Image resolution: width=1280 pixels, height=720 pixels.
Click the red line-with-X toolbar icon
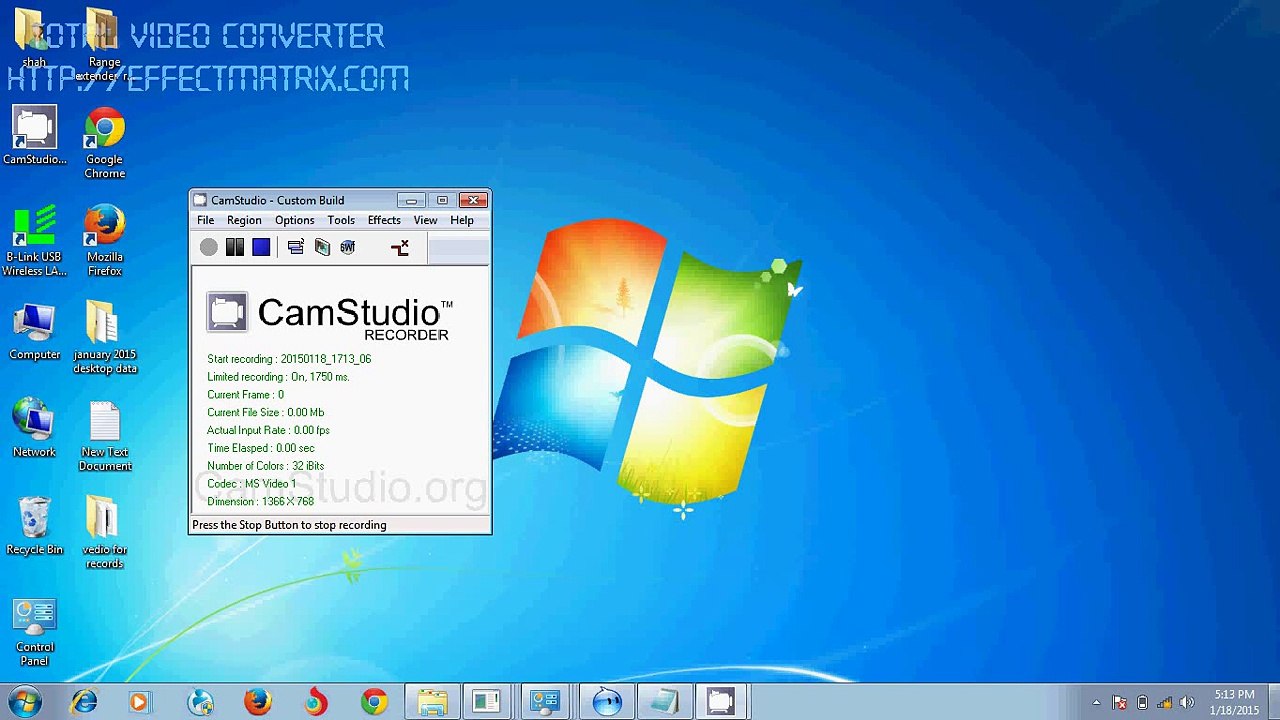(x=400, y=247)
